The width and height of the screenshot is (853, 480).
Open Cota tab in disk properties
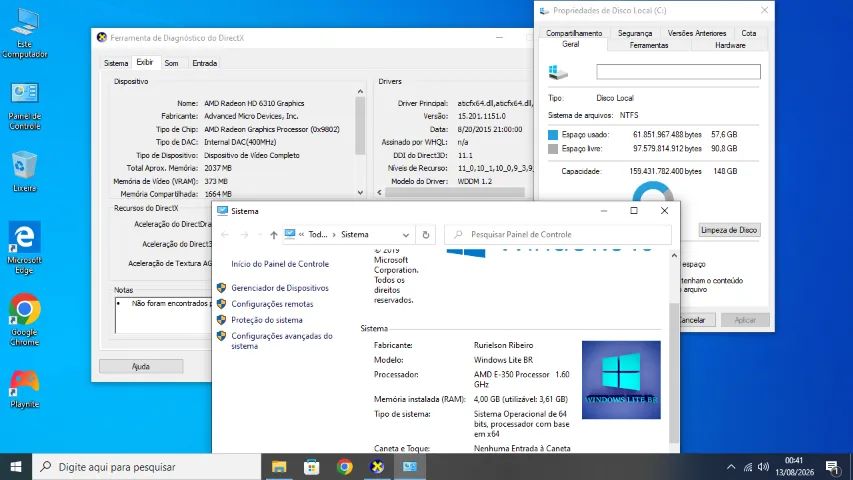(x=749, y=33)
